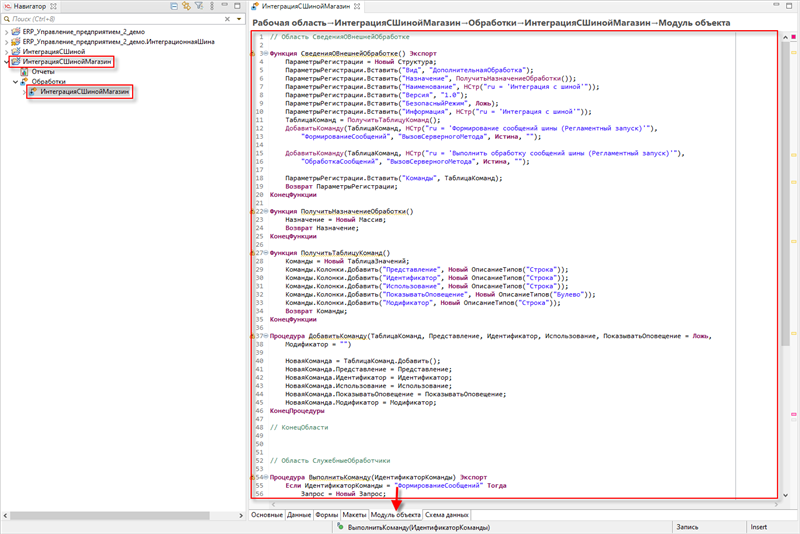Image resolution: width=800 pixels, height=534 pixels.
Task: Click the Отчеты folder icon in the tree
Action: [x=25, y=72]
